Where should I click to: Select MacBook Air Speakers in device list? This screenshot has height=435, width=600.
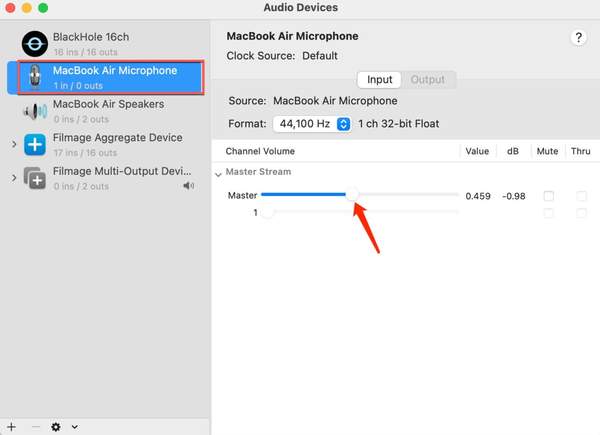coord(108,104)
